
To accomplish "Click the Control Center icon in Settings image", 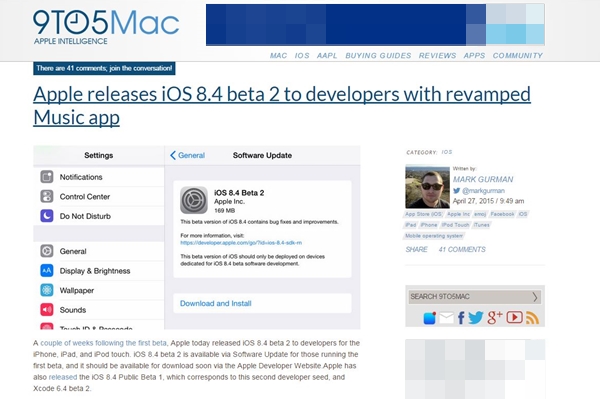I will [47, 196].
